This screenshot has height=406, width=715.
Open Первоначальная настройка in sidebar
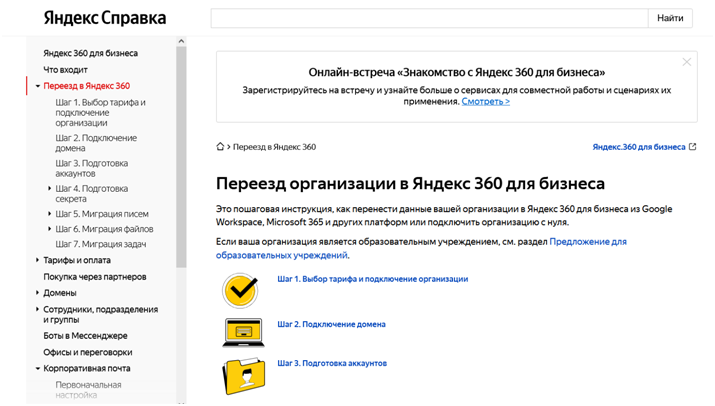(88, 390)
